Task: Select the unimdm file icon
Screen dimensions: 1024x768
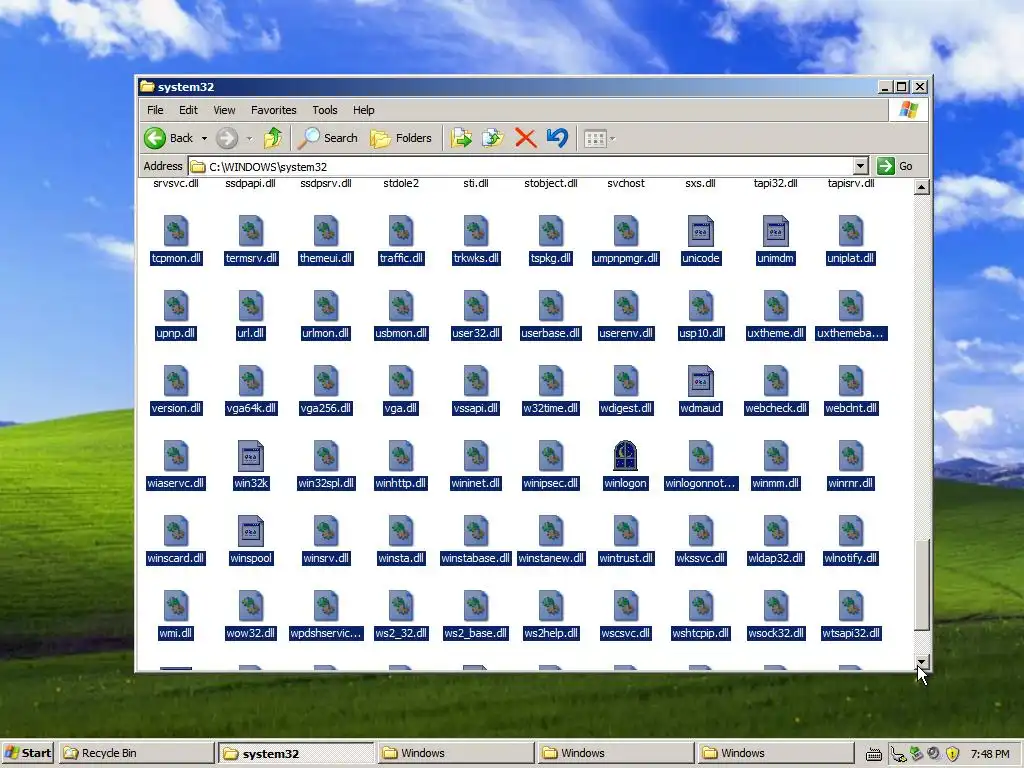Action: (776, 231)
